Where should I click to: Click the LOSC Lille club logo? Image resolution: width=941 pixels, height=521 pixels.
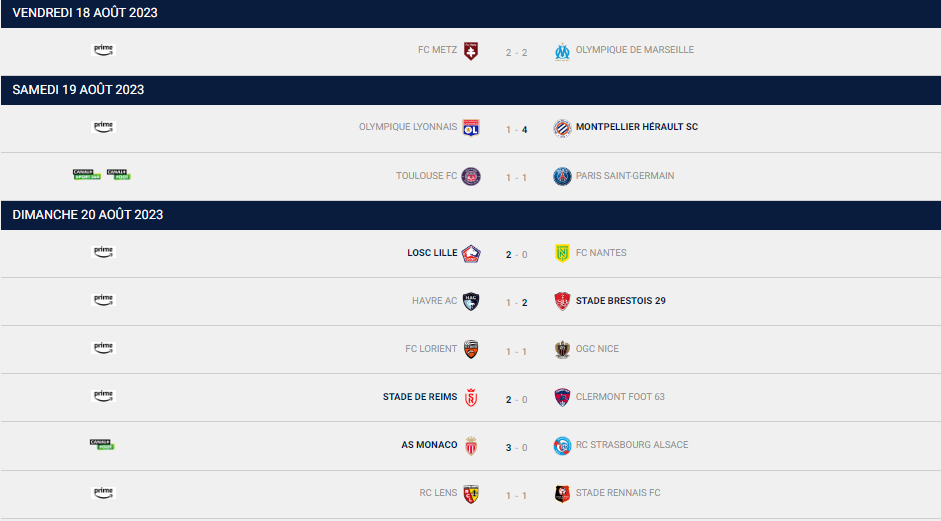471,253
